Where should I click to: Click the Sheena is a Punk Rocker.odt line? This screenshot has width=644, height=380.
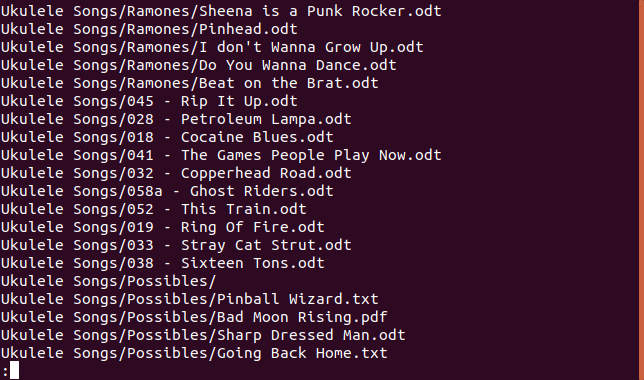221,11
